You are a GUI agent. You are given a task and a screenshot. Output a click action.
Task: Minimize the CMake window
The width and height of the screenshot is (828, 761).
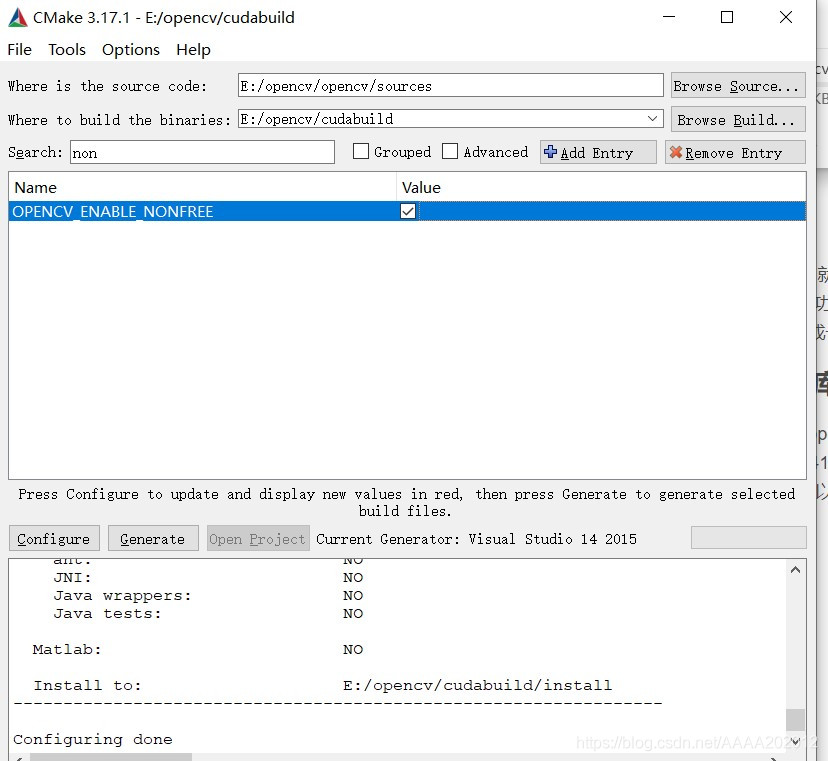(x=669, y=17)
